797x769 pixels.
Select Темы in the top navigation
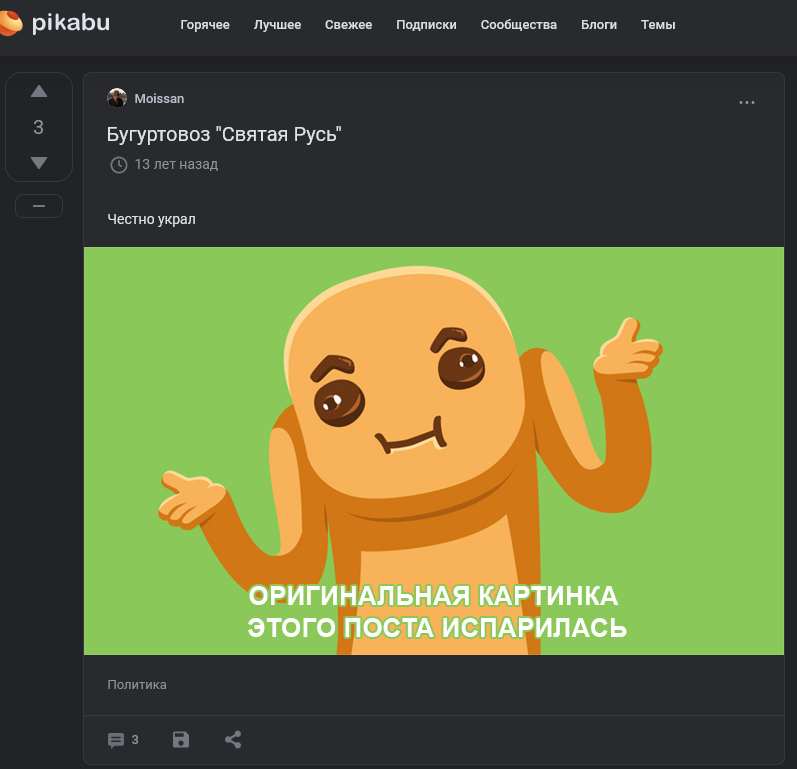[658, 25]
